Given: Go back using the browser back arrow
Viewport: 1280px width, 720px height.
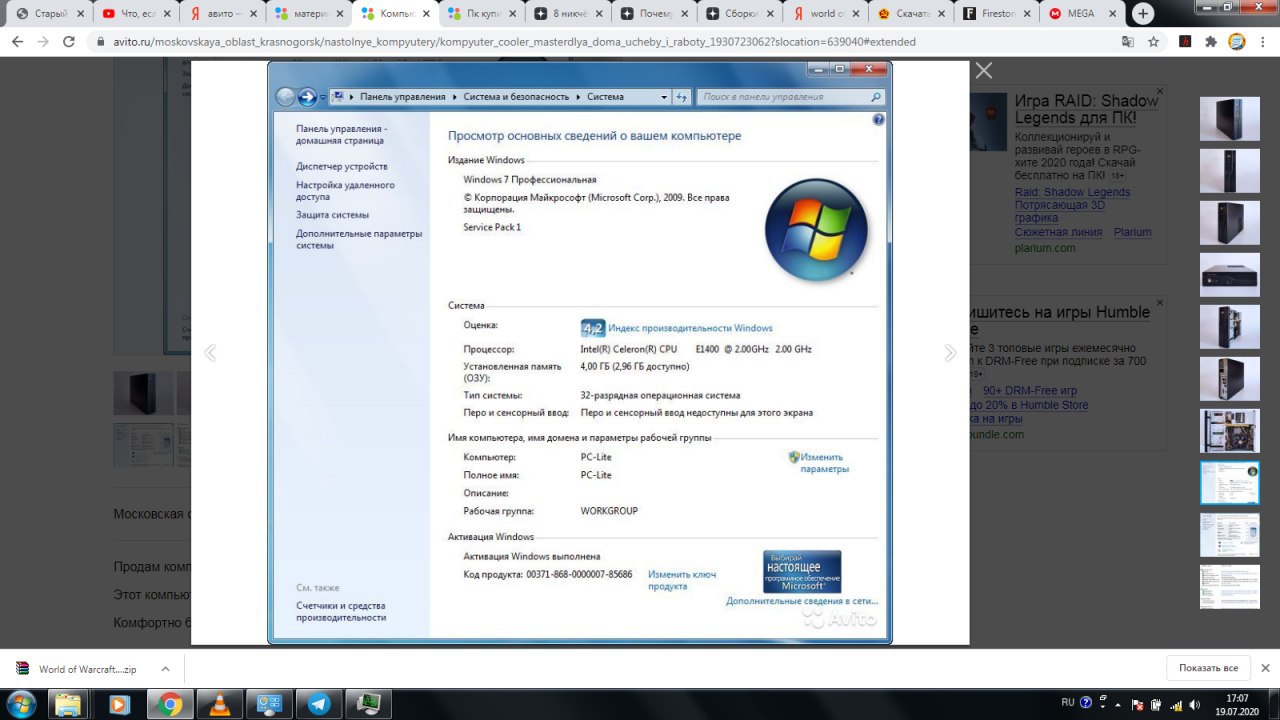Looking at the screenshot, I should click(17, 42).
